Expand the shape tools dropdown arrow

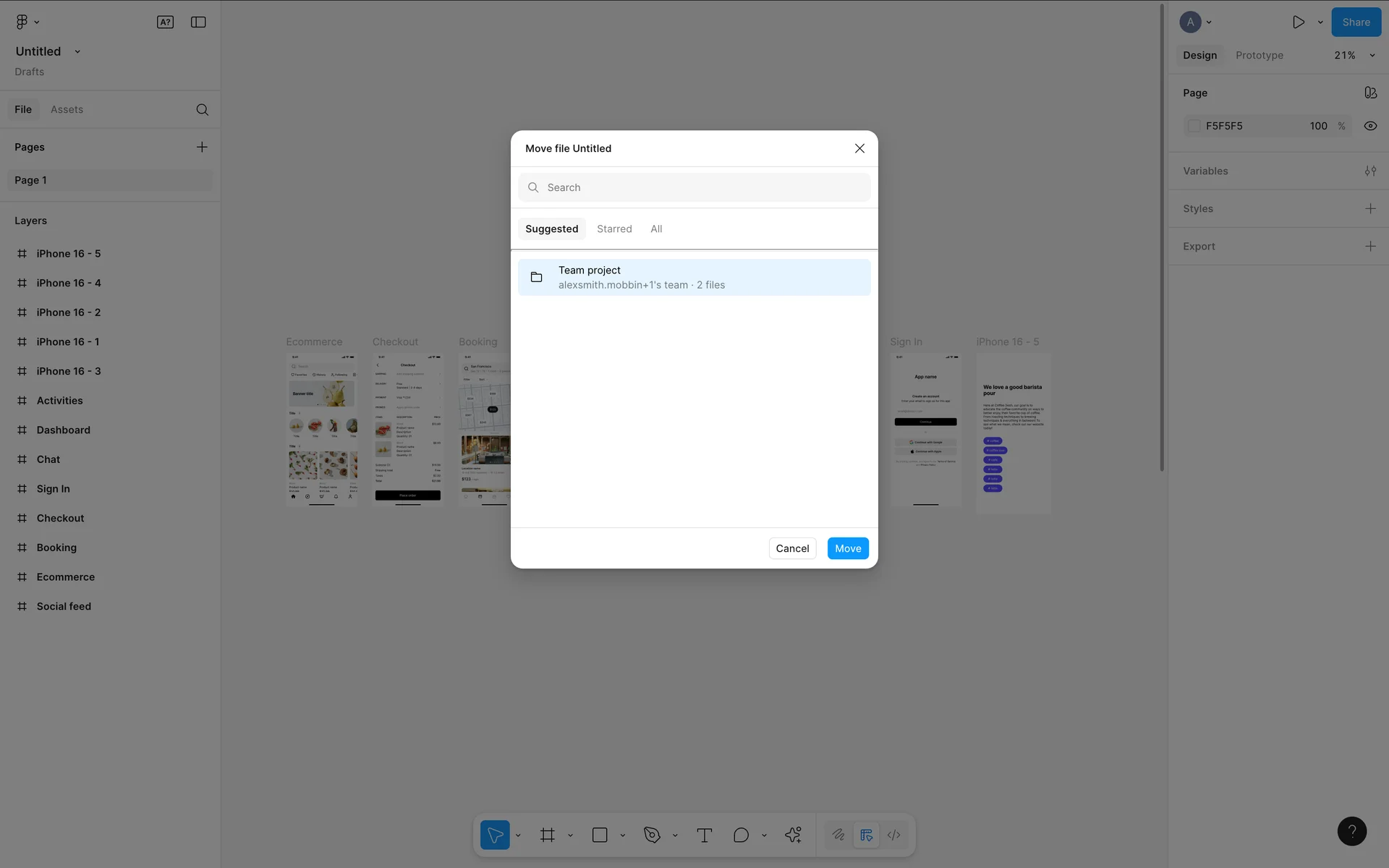pyautogui.click(x=623, y=835)
